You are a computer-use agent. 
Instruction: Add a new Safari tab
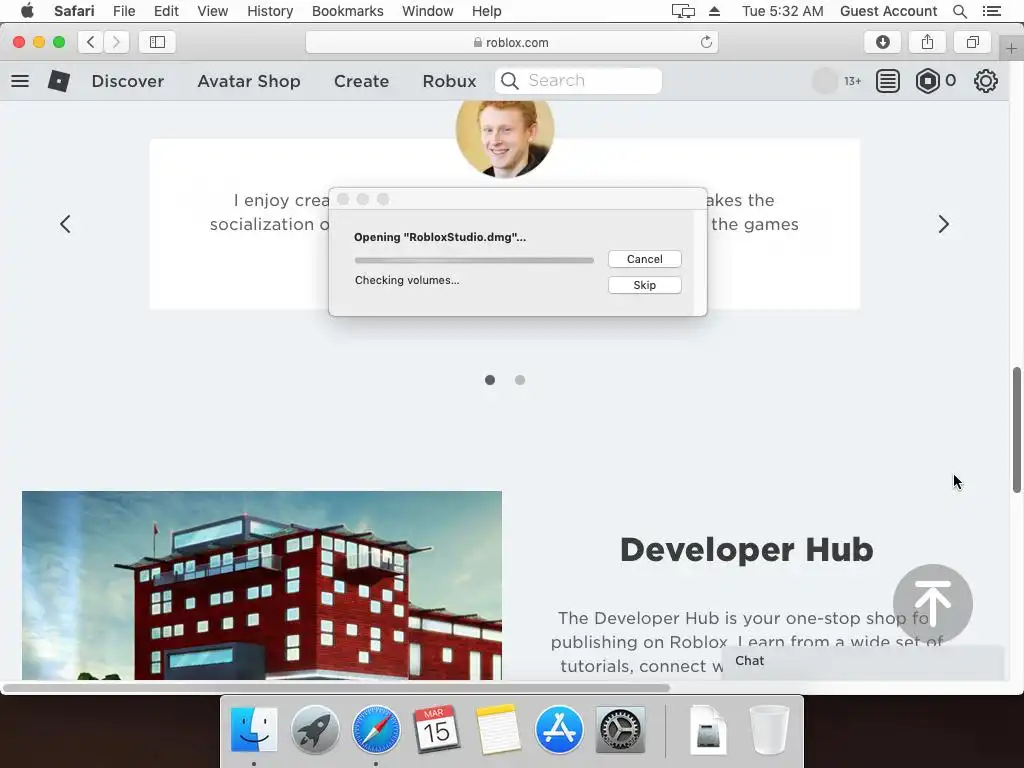(1011, 49)
